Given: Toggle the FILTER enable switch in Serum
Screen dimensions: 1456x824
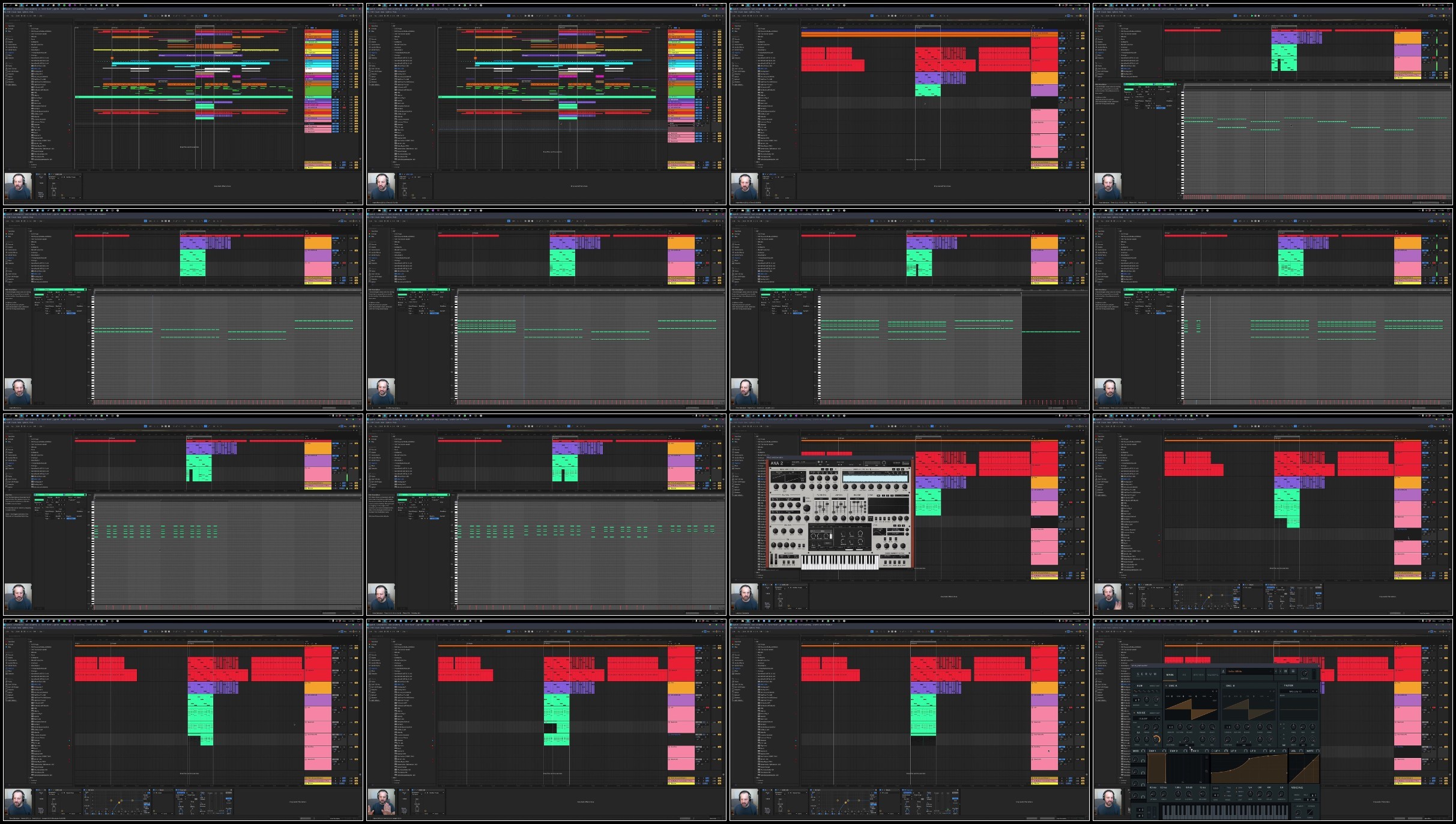Looking at the screenshot, I should tap(1281, 685).
